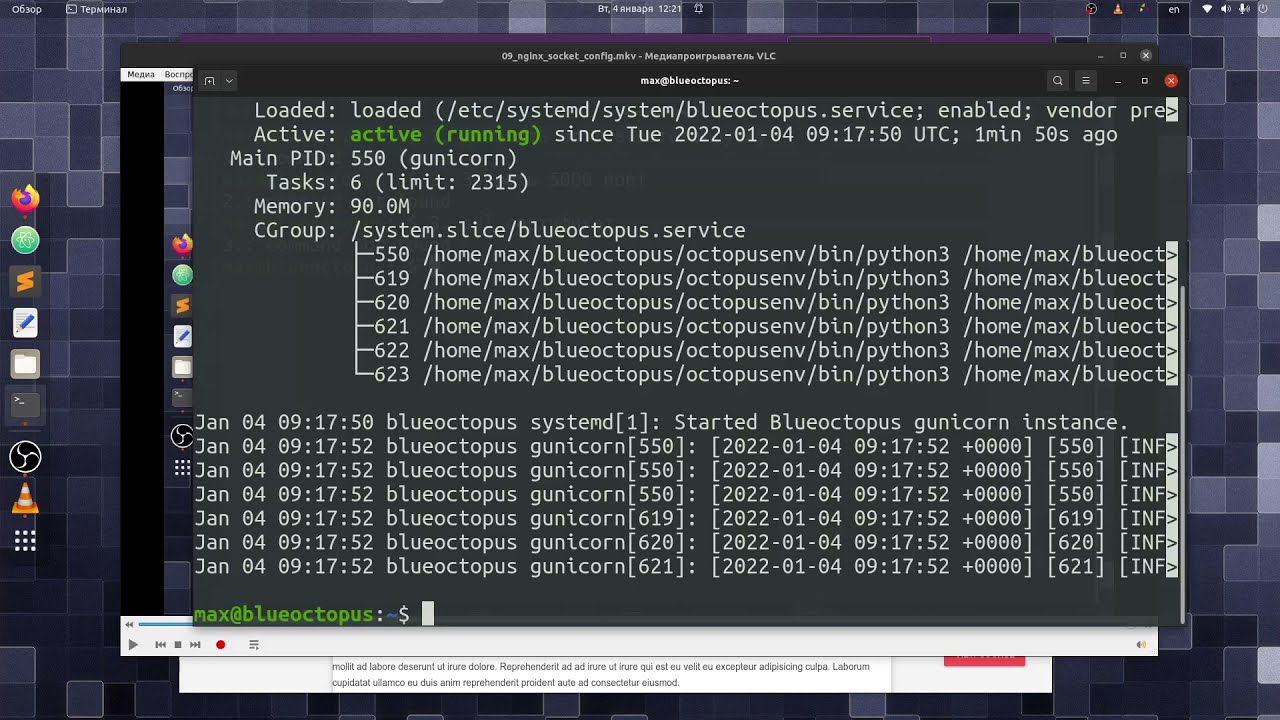Skip to next media in VLC
1280x720 pixels.
[x=195, y=645]
